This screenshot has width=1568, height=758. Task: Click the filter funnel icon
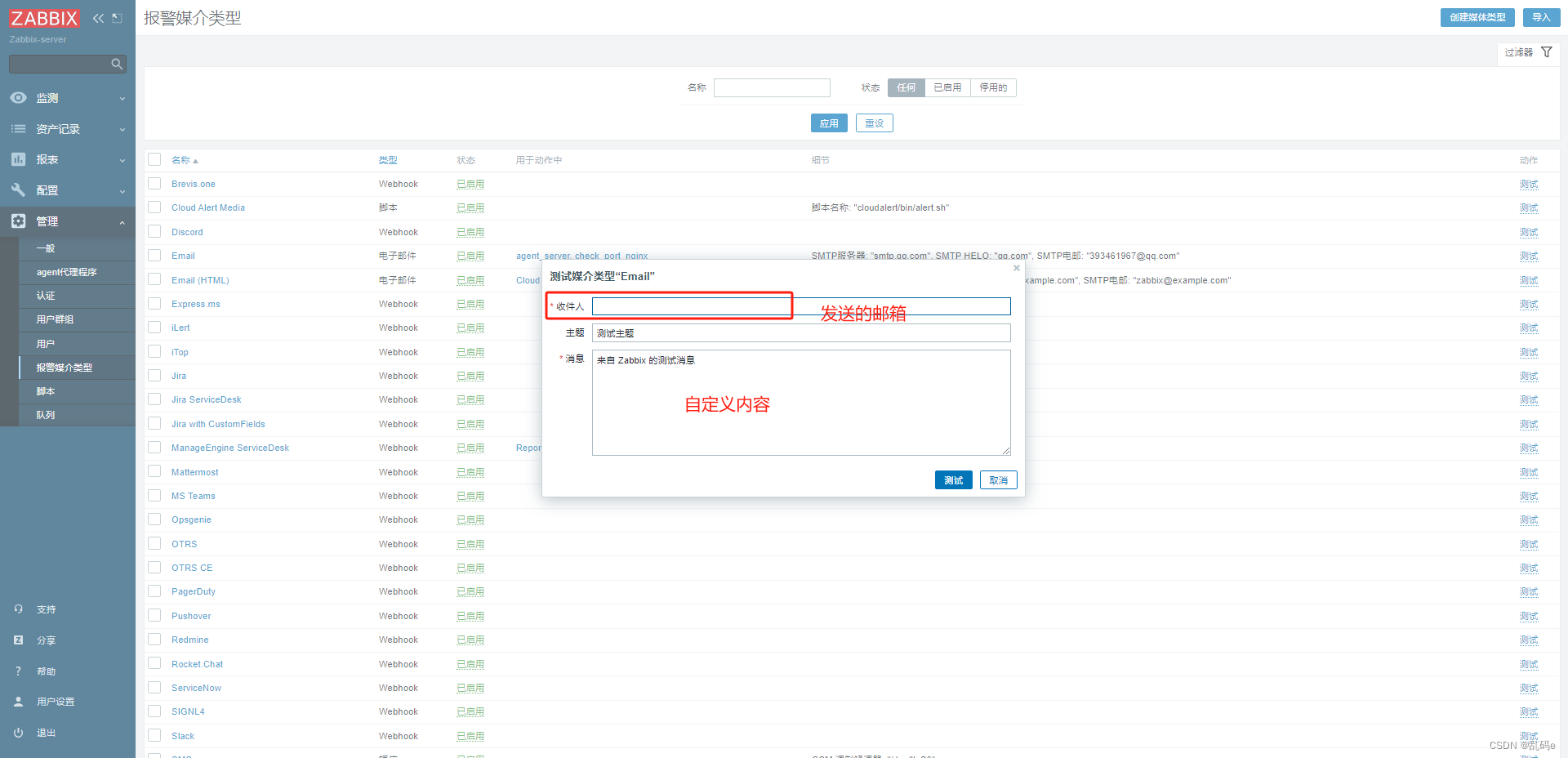click(1546, 52)
